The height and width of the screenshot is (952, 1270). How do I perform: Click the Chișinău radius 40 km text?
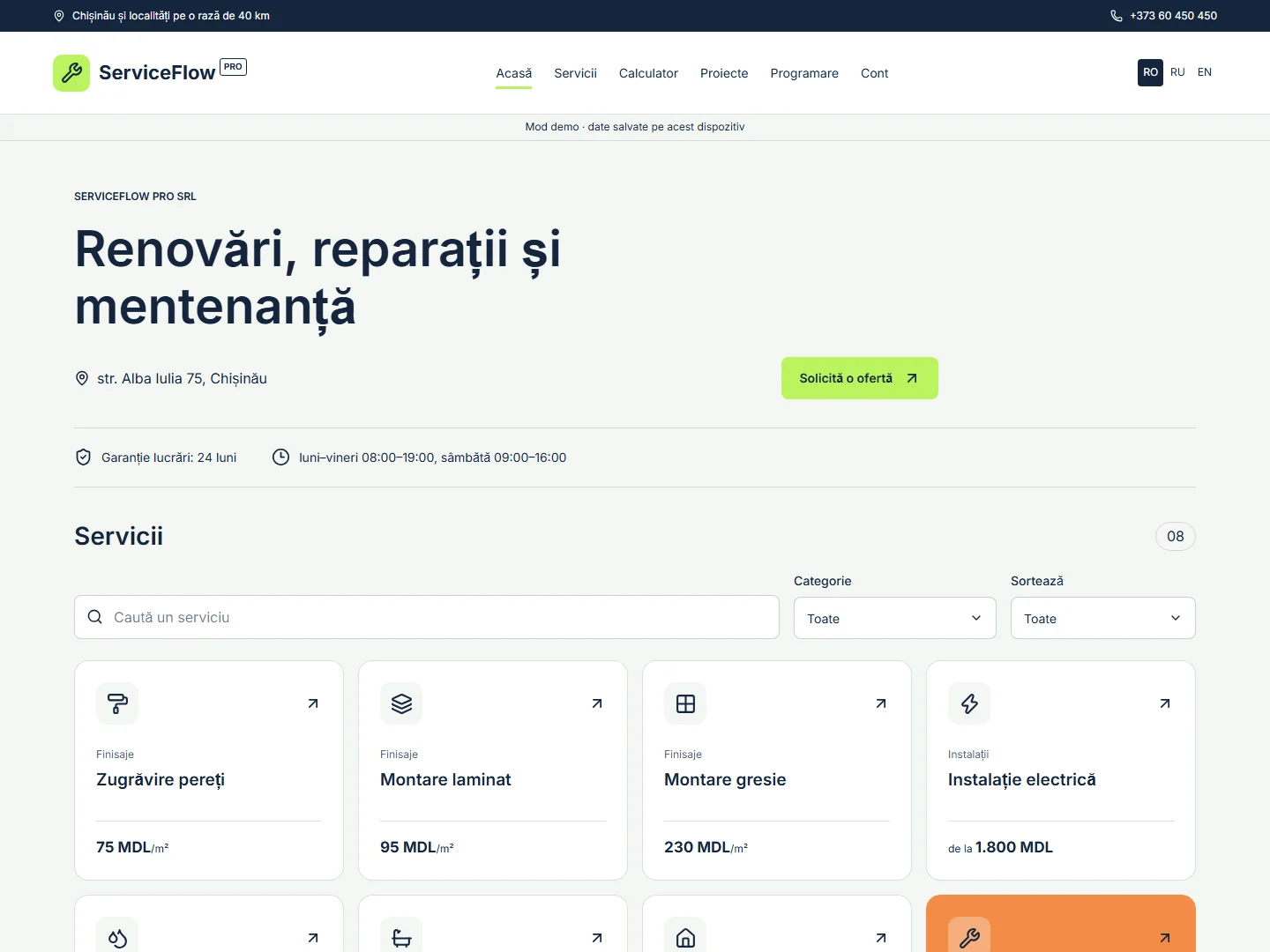(x=171, y=16)
